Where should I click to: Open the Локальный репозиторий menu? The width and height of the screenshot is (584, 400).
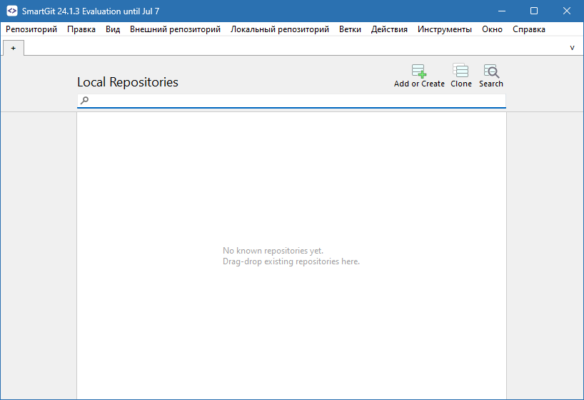click(x=280, y=29)
